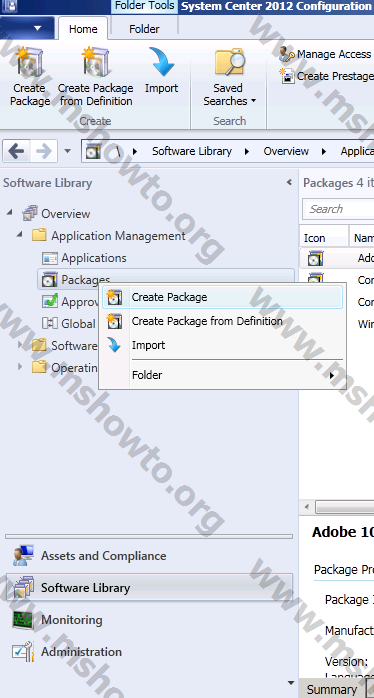The width and height of the screenshot is (374, 698).
Task: Click the Create Prestage content icon
Action: point(287,76)
